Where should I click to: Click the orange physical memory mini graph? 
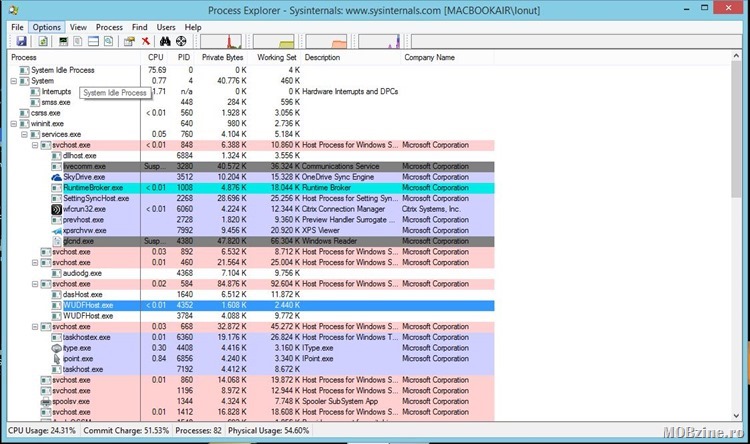point(326,41)
